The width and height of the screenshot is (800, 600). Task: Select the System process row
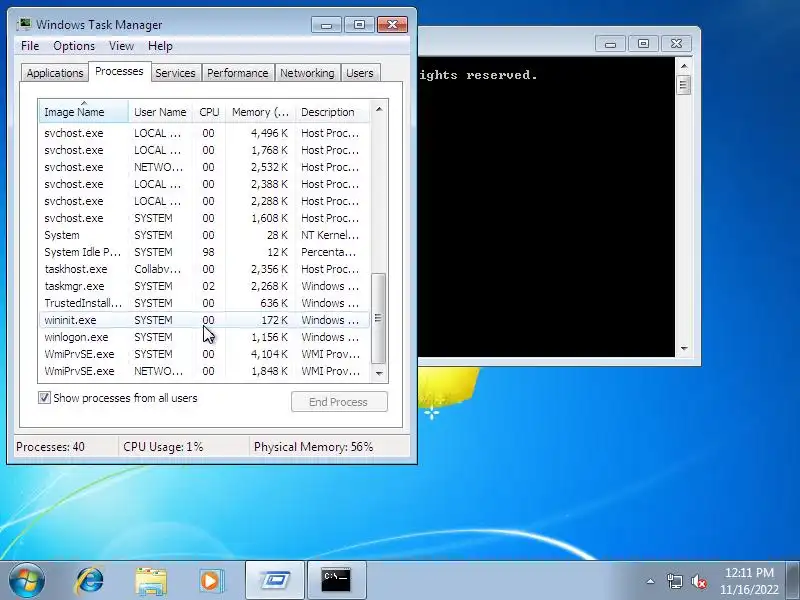pyautogui.click(x=204, y=235)
